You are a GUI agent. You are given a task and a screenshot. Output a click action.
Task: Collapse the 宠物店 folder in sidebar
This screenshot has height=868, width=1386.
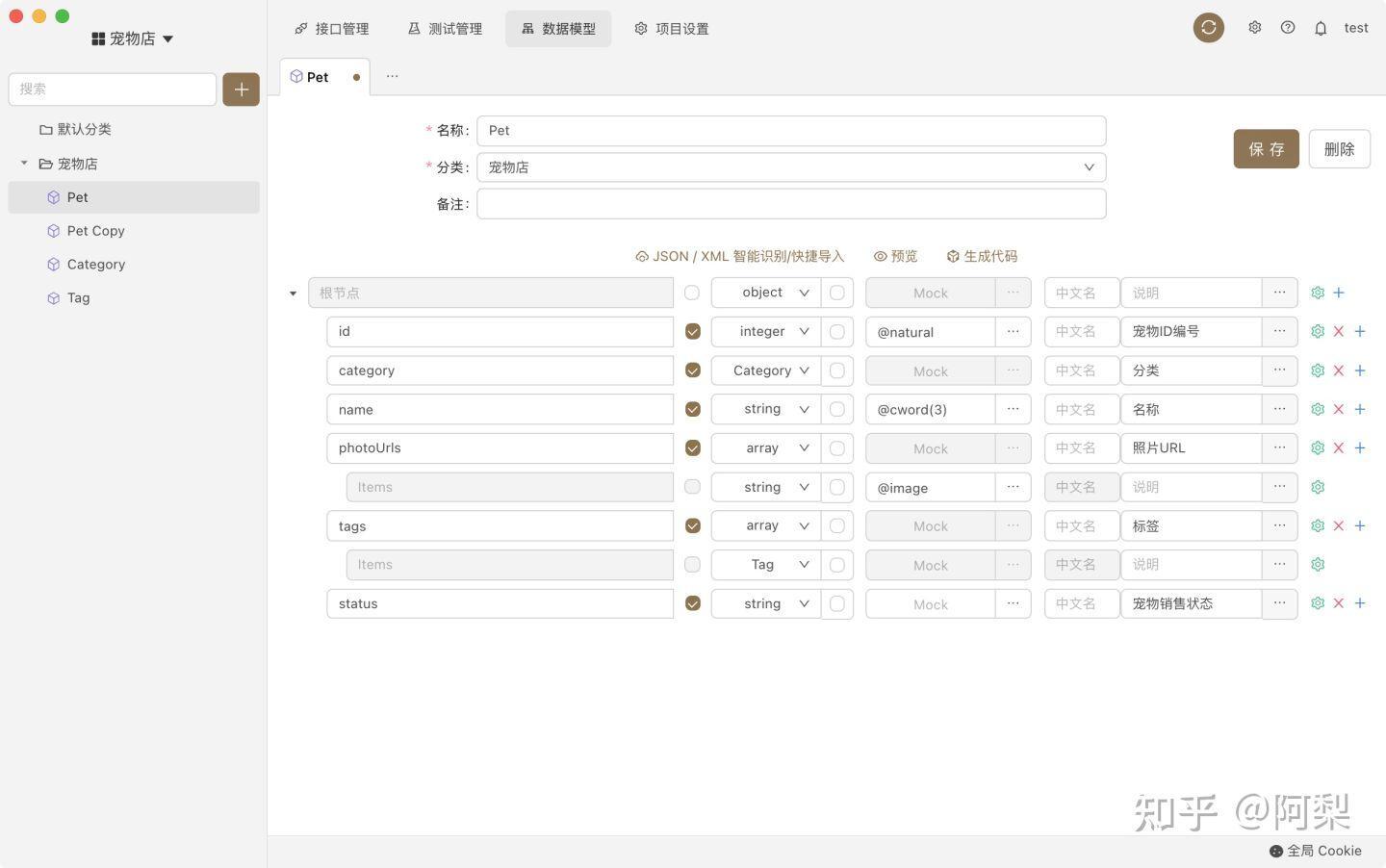tap(24, 164)
